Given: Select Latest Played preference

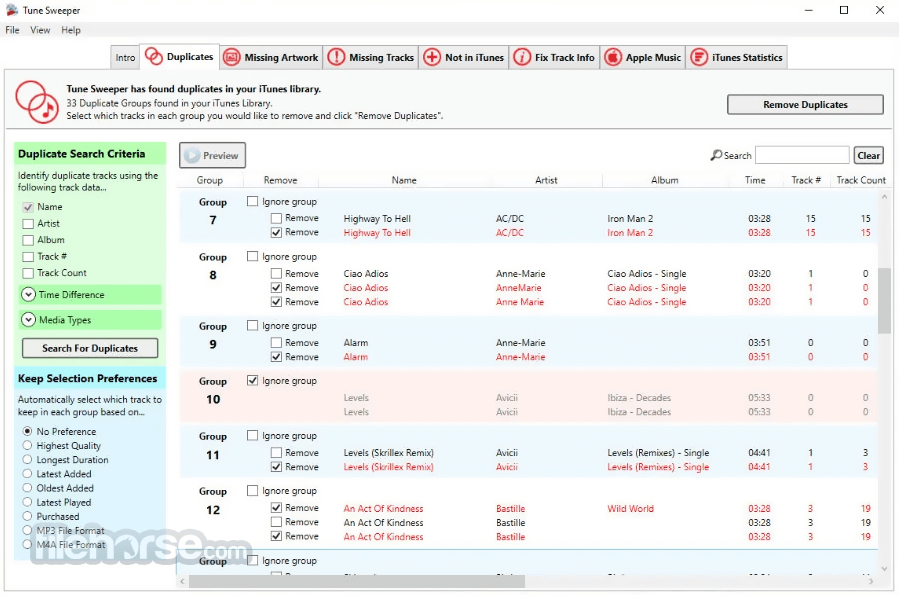Looking at the screenshot, I should [x=27, y=502].
